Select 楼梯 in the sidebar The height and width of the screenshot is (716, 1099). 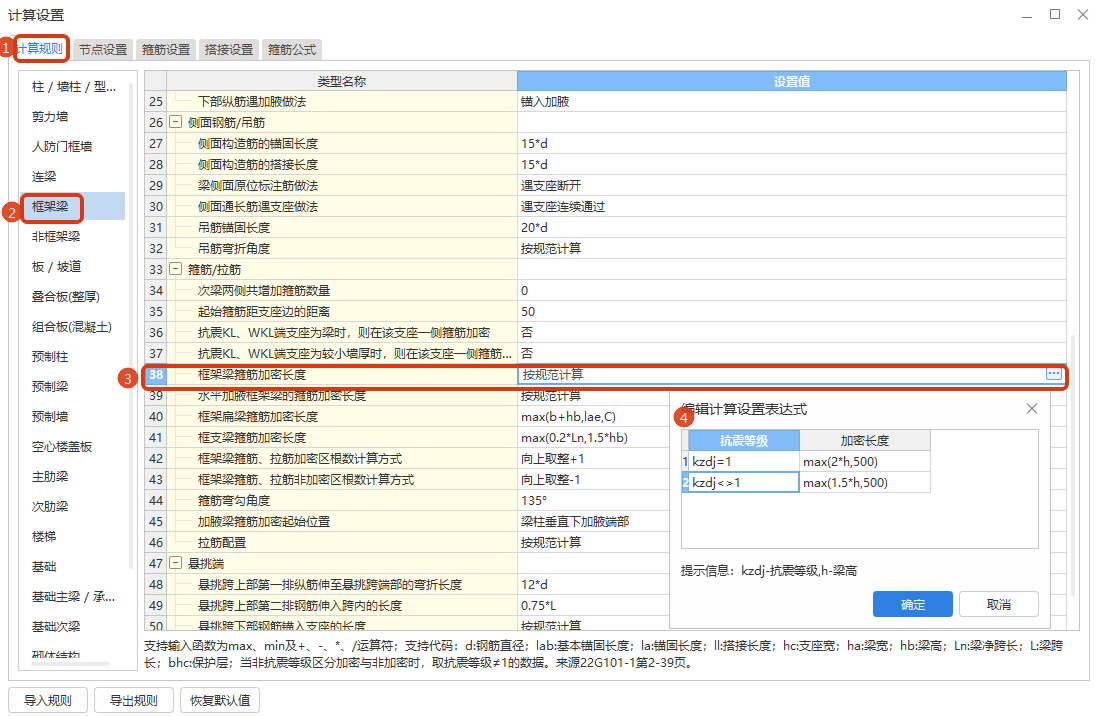pos(73,537)
